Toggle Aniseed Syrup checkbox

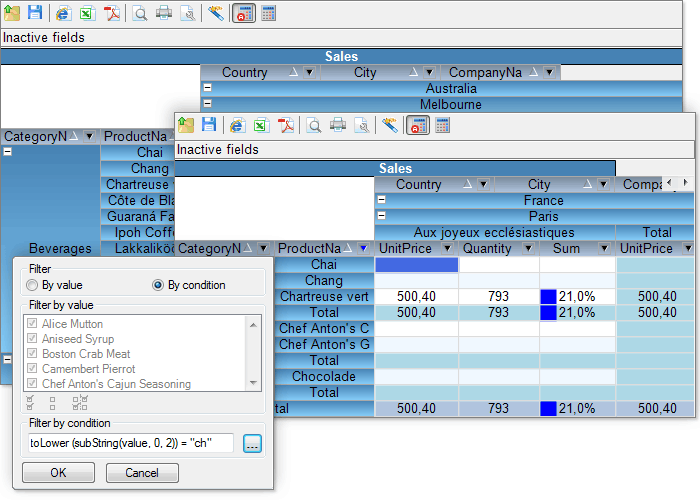pos(32,338)
